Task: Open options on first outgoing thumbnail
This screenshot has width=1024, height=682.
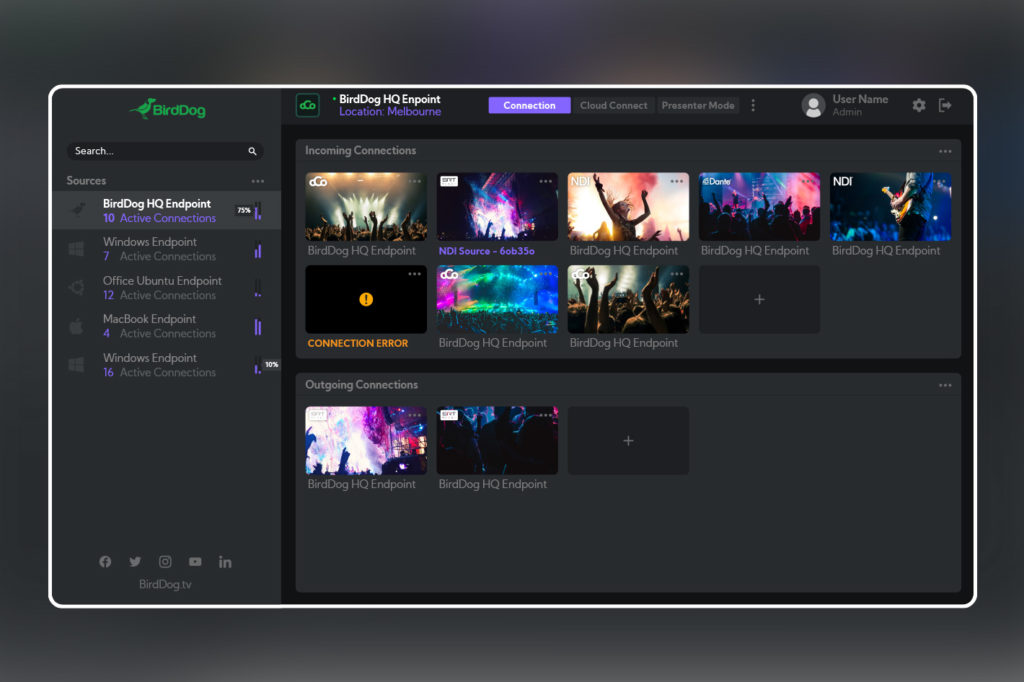Action: coord(415,415)
